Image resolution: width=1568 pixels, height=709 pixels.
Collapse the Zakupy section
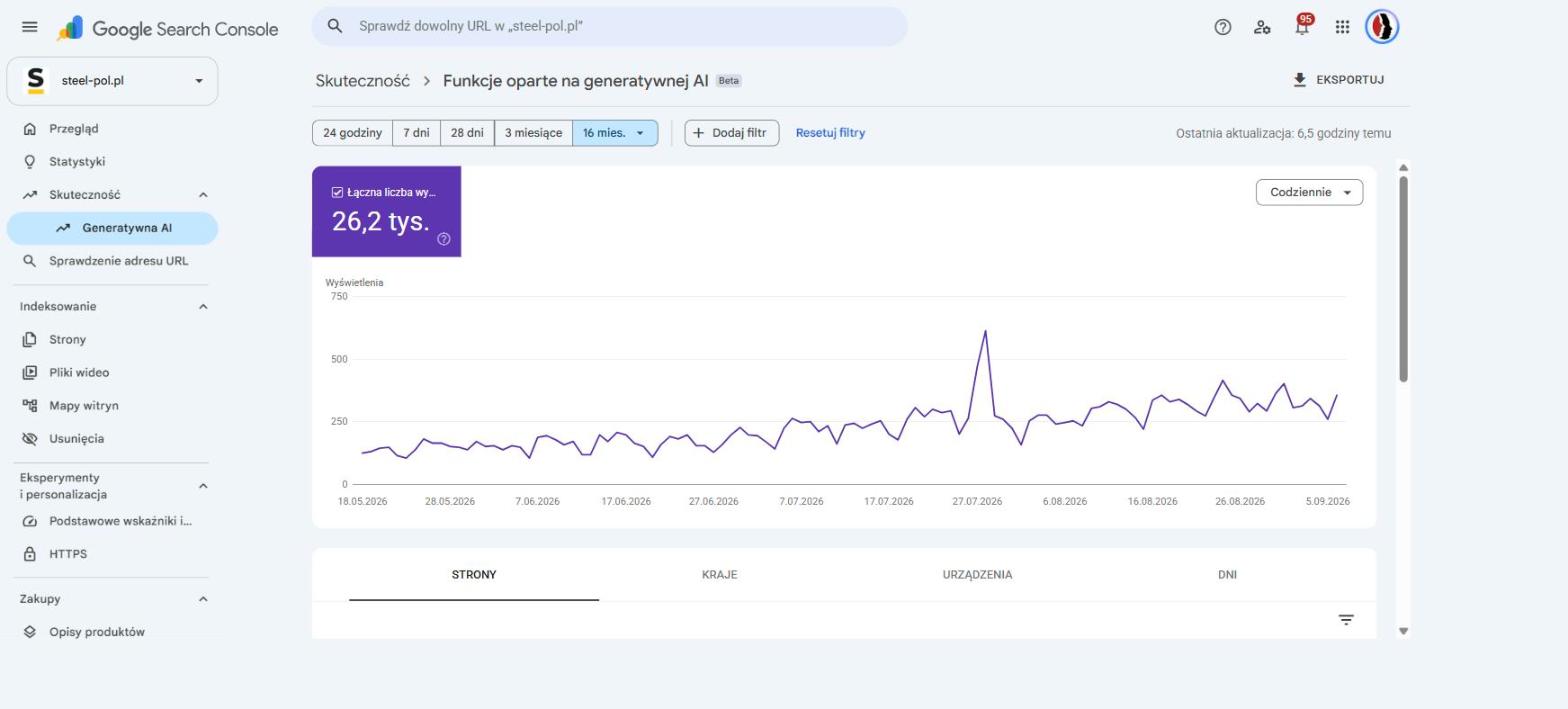tap(203, 599)
